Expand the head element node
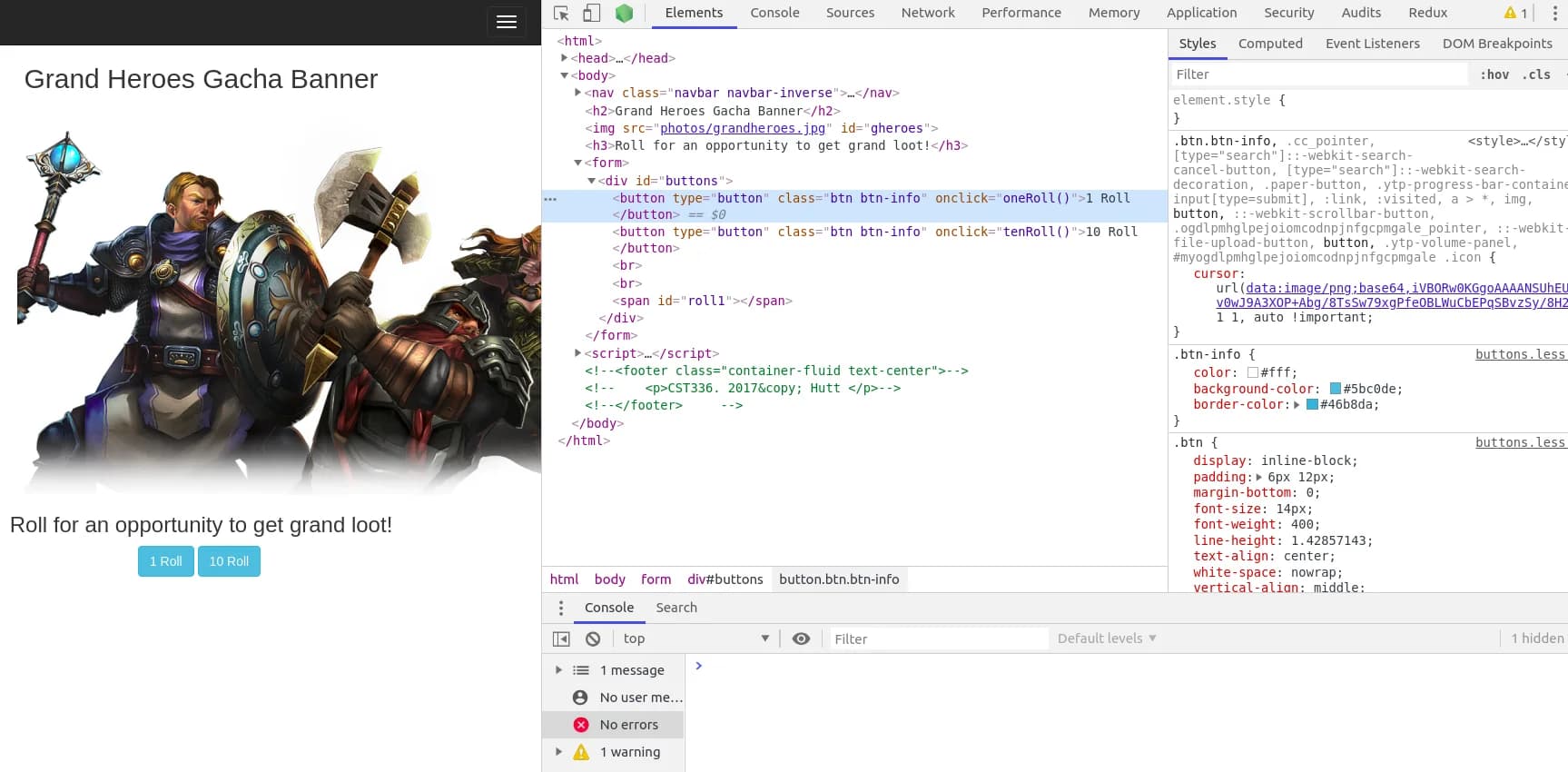This screenshot has height=772, width=1568. 565,58
